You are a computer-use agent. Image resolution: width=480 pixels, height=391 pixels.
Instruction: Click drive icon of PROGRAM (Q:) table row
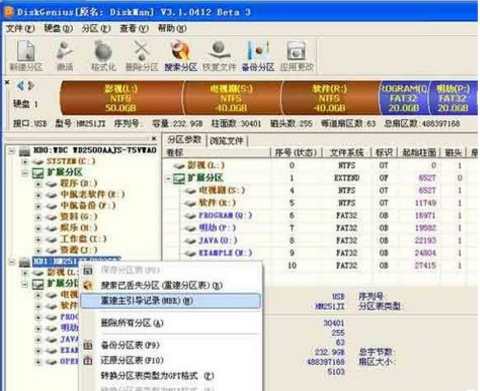coord(190,216)
